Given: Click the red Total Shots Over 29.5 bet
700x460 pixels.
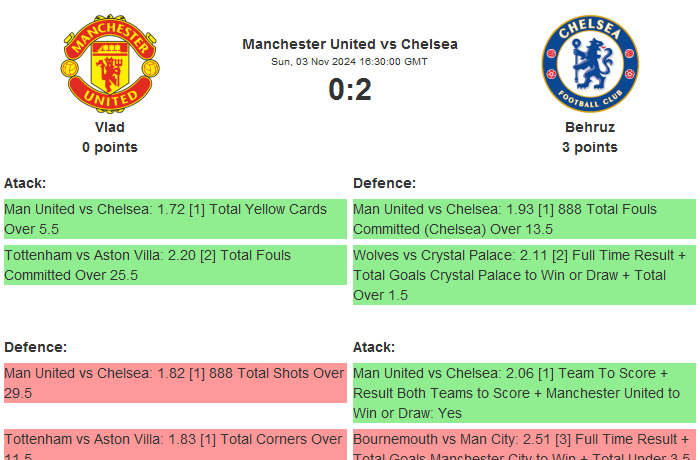Looking at the screenshot, I should 175,383.
